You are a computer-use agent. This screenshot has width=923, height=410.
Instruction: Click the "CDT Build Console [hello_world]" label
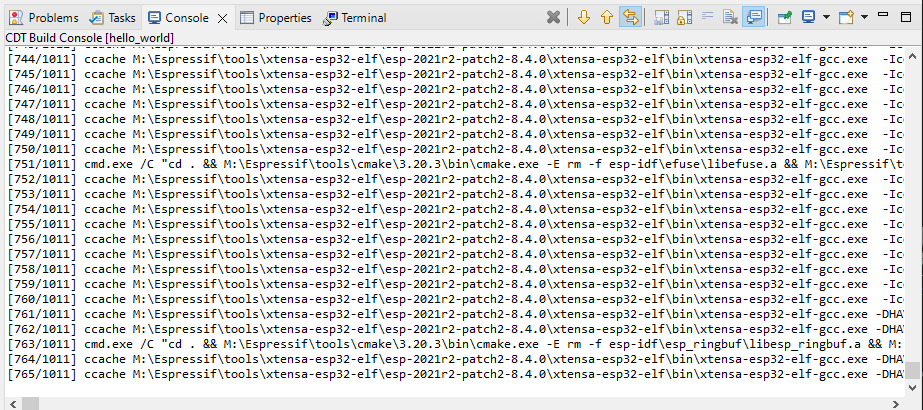[x=89, y=38]
